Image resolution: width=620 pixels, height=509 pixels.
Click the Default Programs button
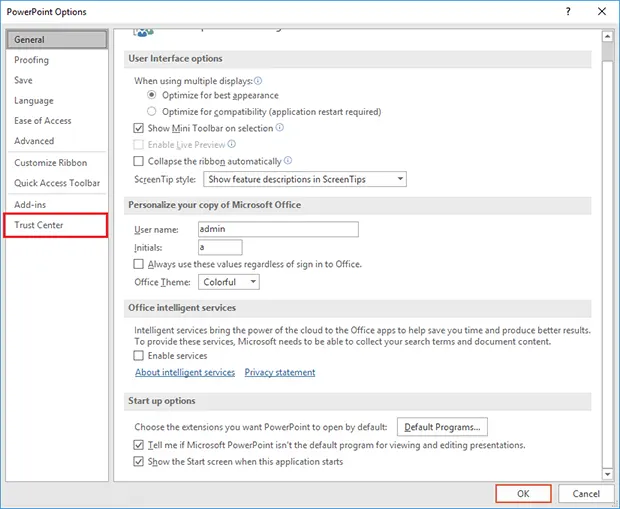(442, 427)
